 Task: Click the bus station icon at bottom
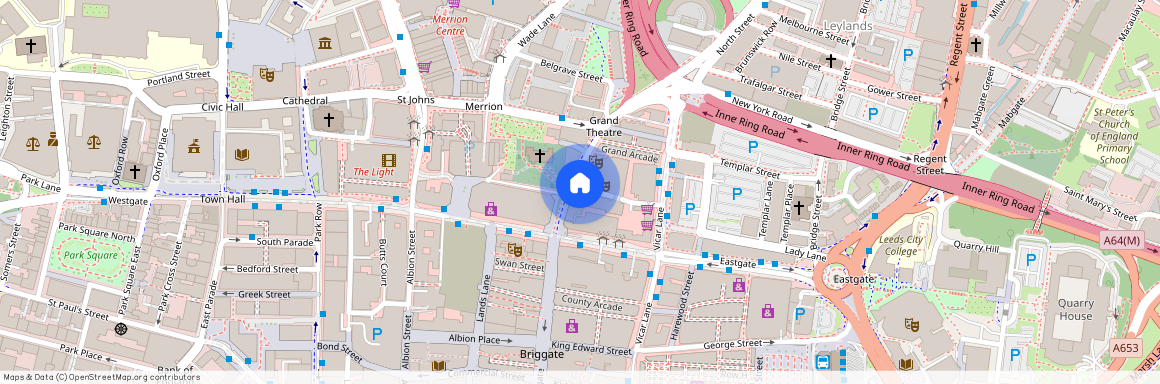click(822, 362)
